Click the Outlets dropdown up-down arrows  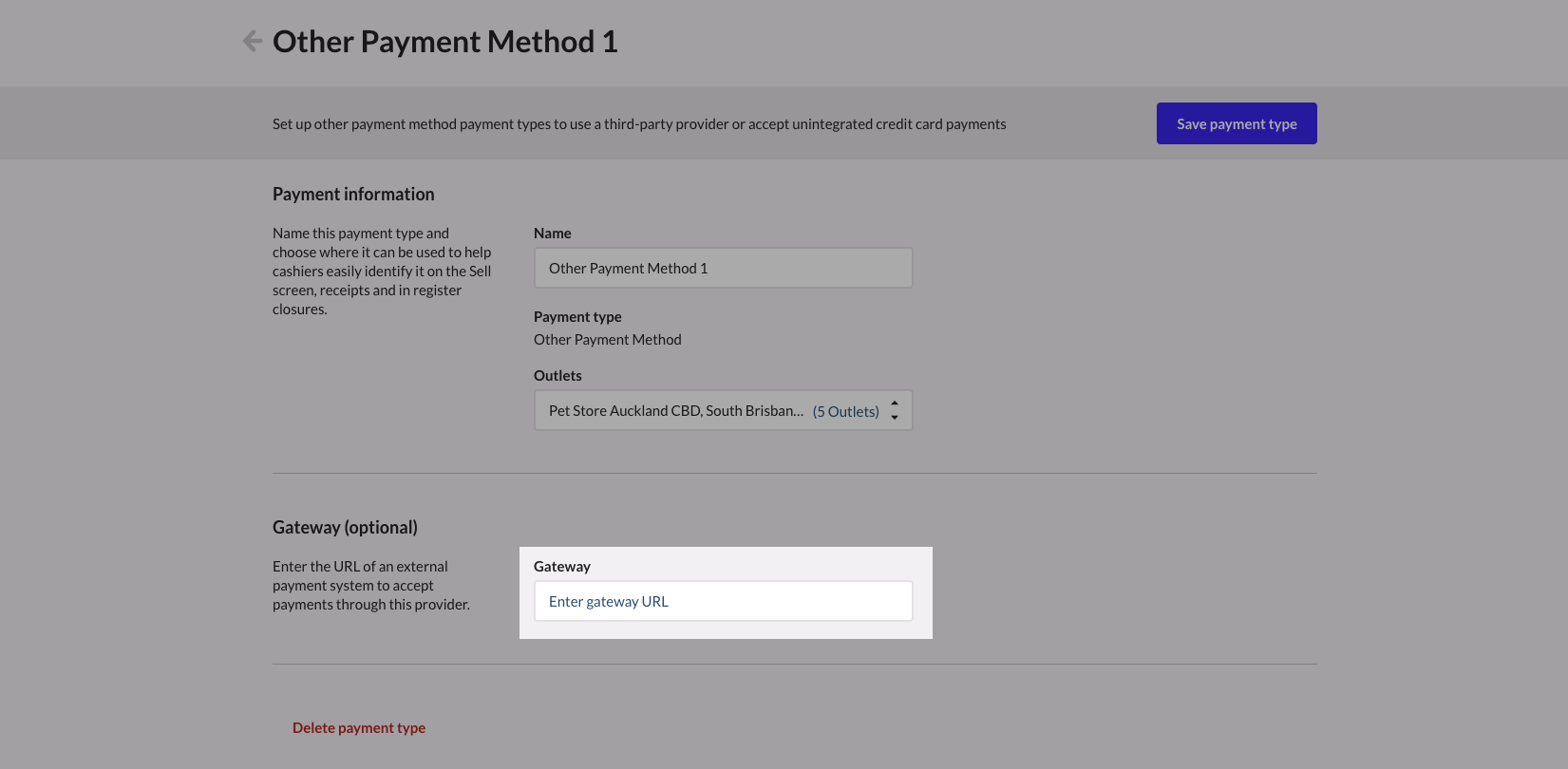(x=895, y=410)
